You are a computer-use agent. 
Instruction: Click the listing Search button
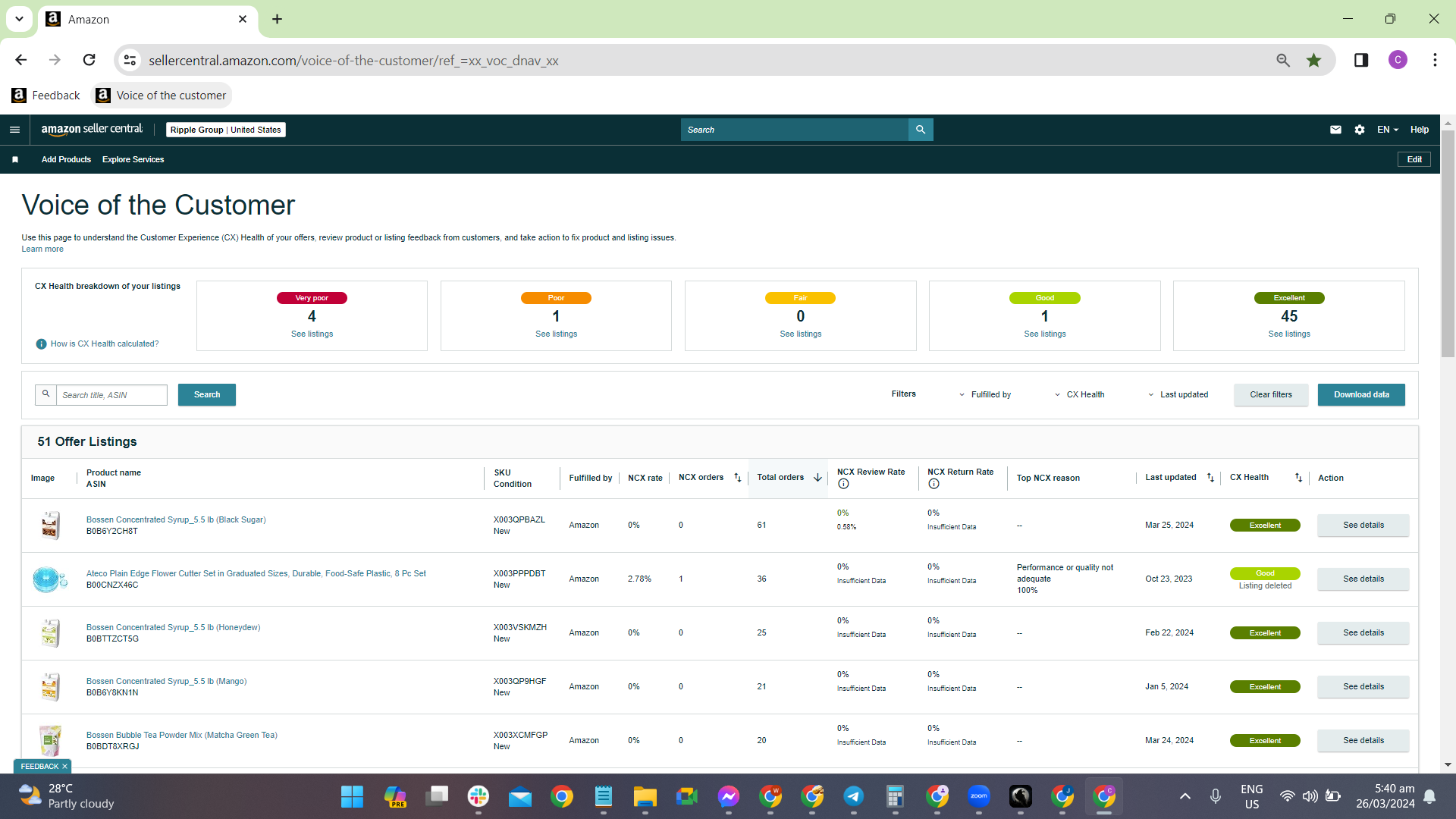click(x=207, y=395)
